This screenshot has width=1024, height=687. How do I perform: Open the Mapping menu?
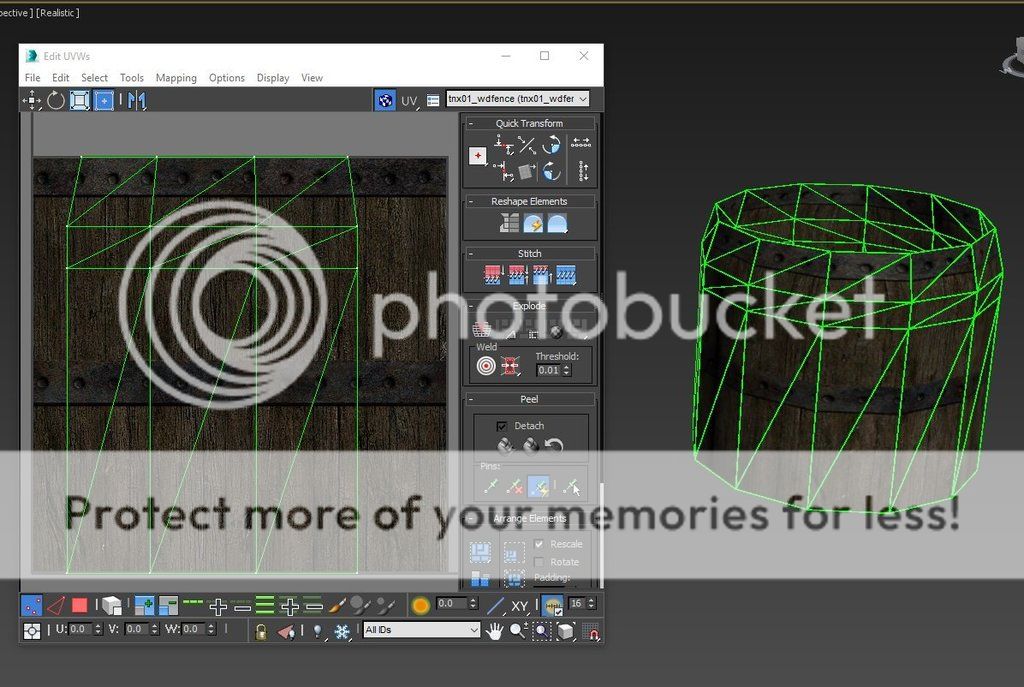176,78
